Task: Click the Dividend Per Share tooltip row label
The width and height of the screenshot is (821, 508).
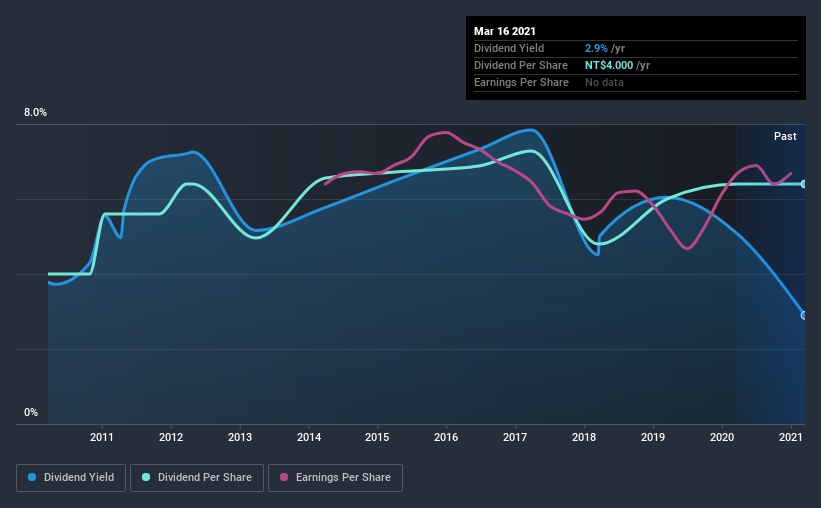Action: tap(520, 65)
